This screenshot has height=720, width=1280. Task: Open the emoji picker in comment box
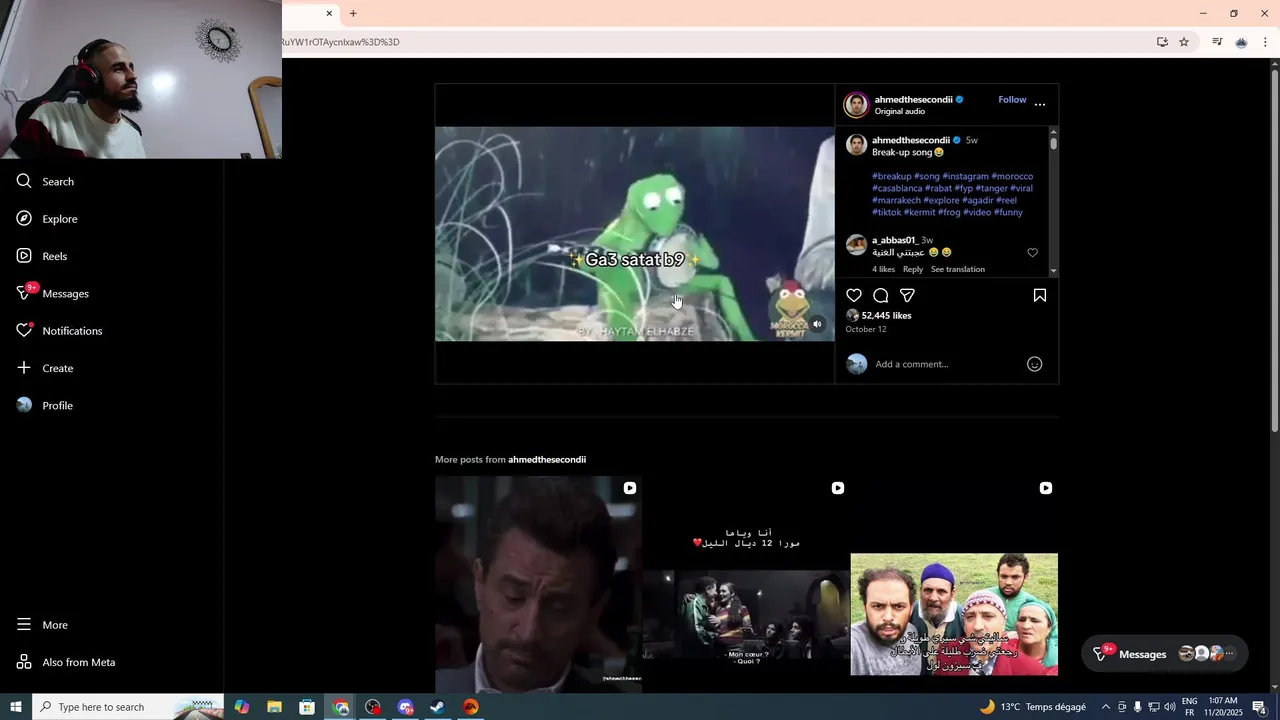(x=1035, y=364)
